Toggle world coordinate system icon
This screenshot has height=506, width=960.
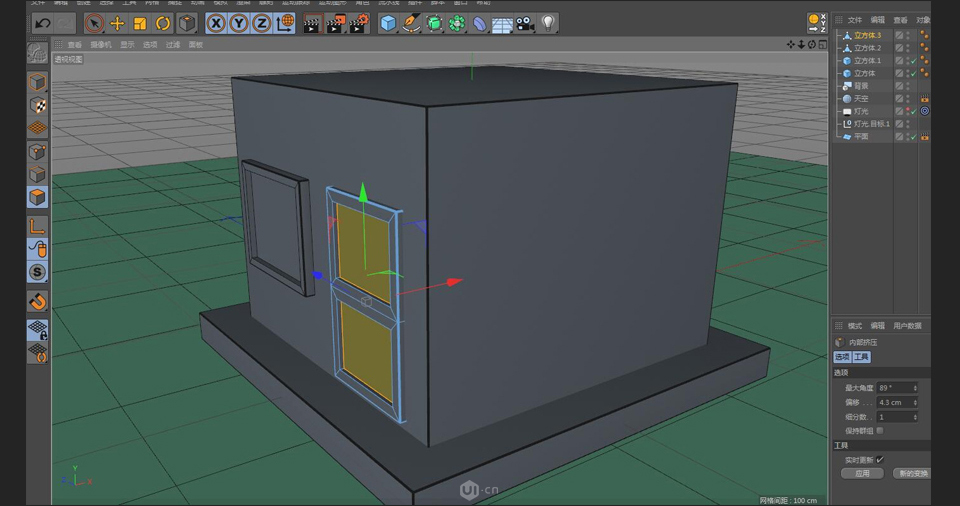click(285, 24)
